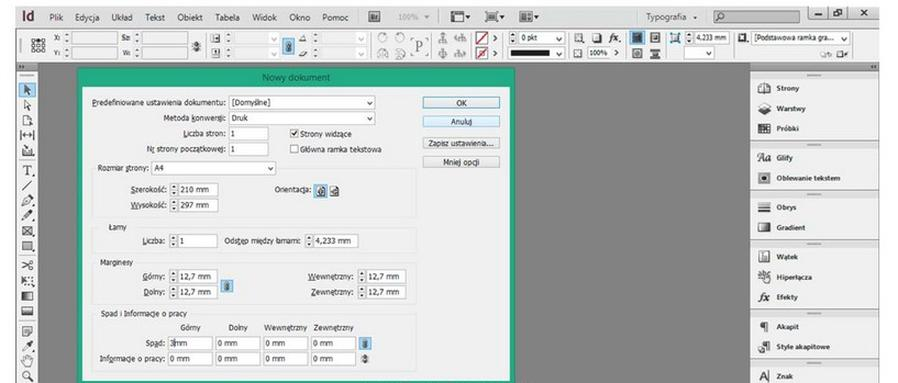Toggle the Spad values link chain

click(365, 343)
